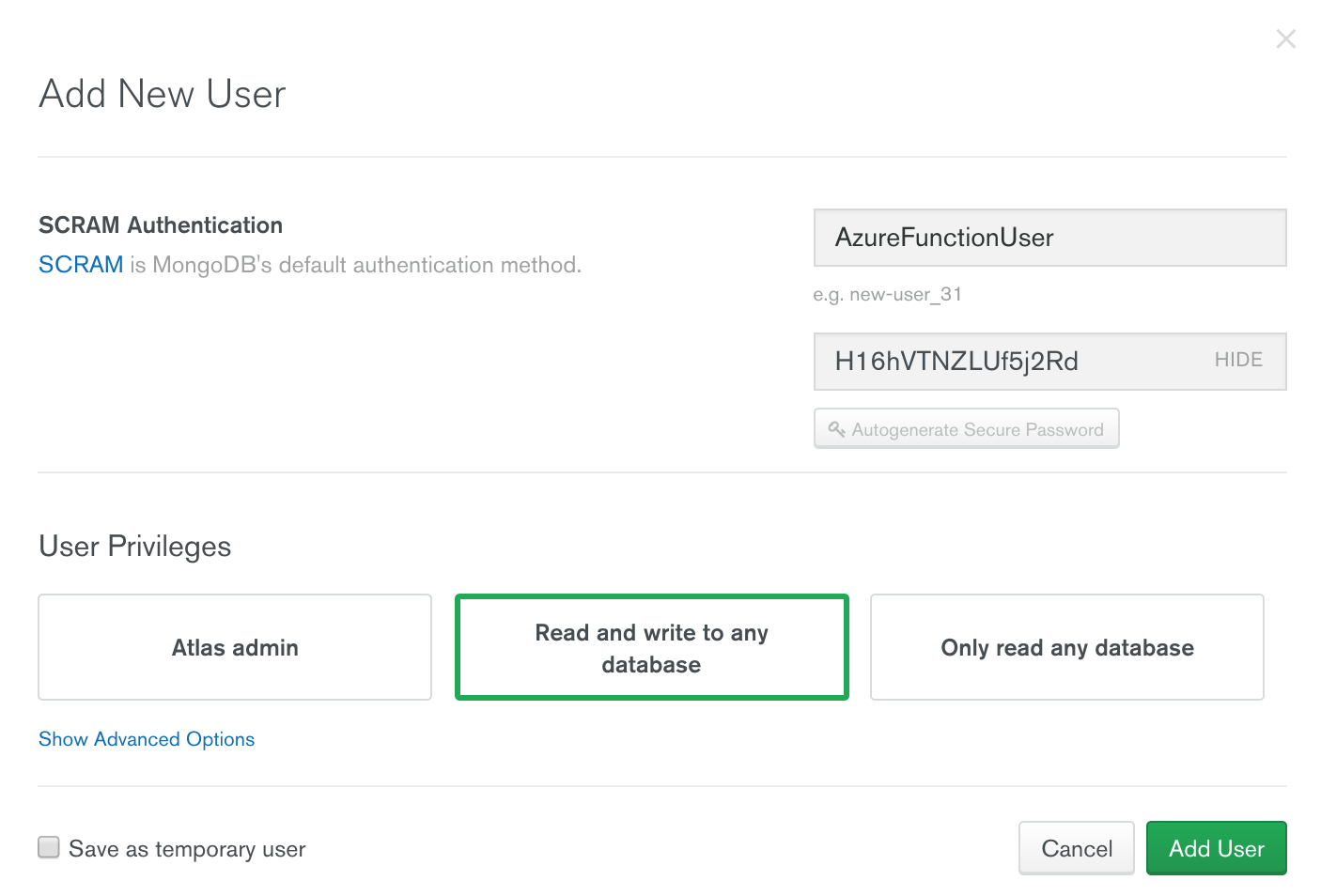The height and width of the screenshot is (896, 1321).
Task: Click the SCRAM Authentication section title
Action: [x=161, y=225]
